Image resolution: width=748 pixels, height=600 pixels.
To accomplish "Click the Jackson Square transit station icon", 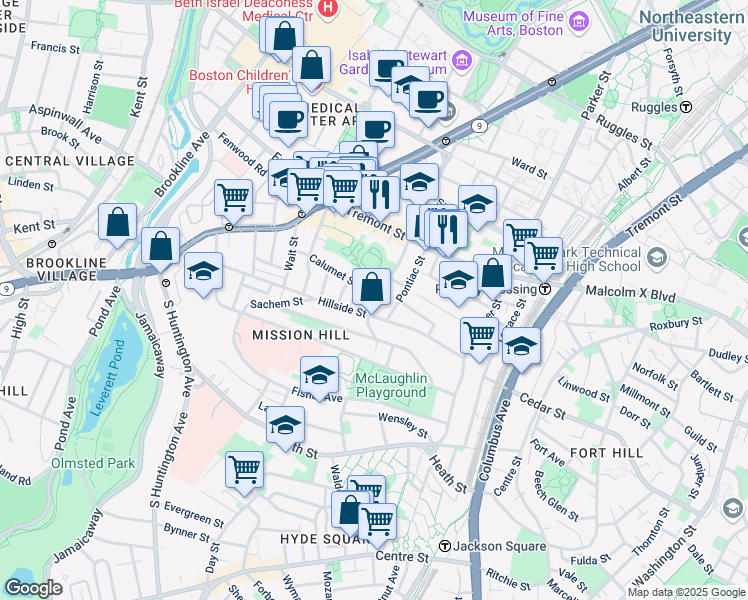I will [444, 546].
